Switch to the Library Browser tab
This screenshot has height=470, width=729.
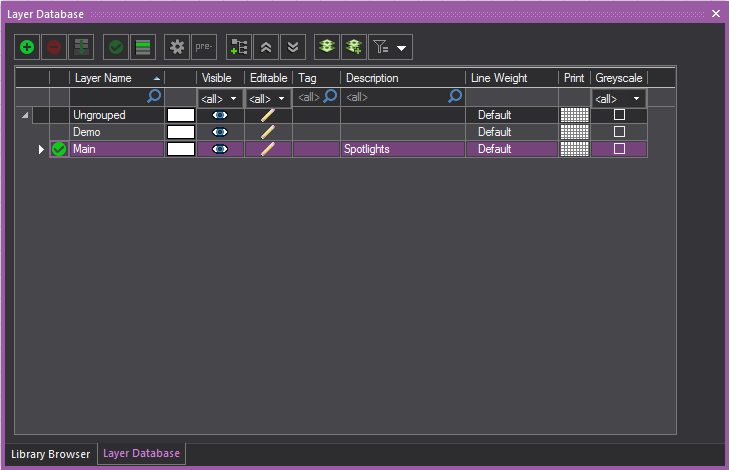tap(49, 454)
